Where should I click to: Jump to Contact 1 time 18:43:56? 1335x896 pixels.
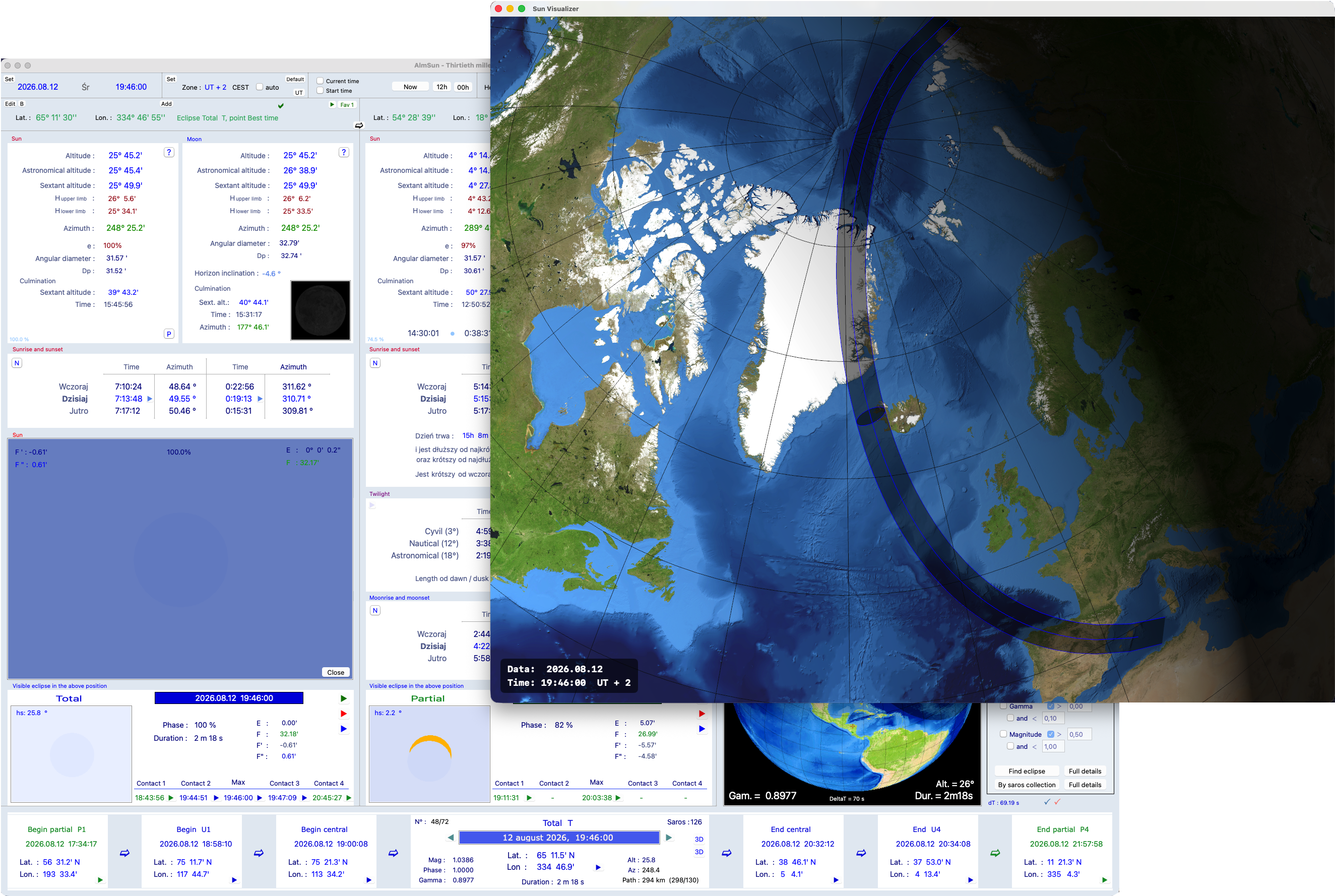click(171, 798)
